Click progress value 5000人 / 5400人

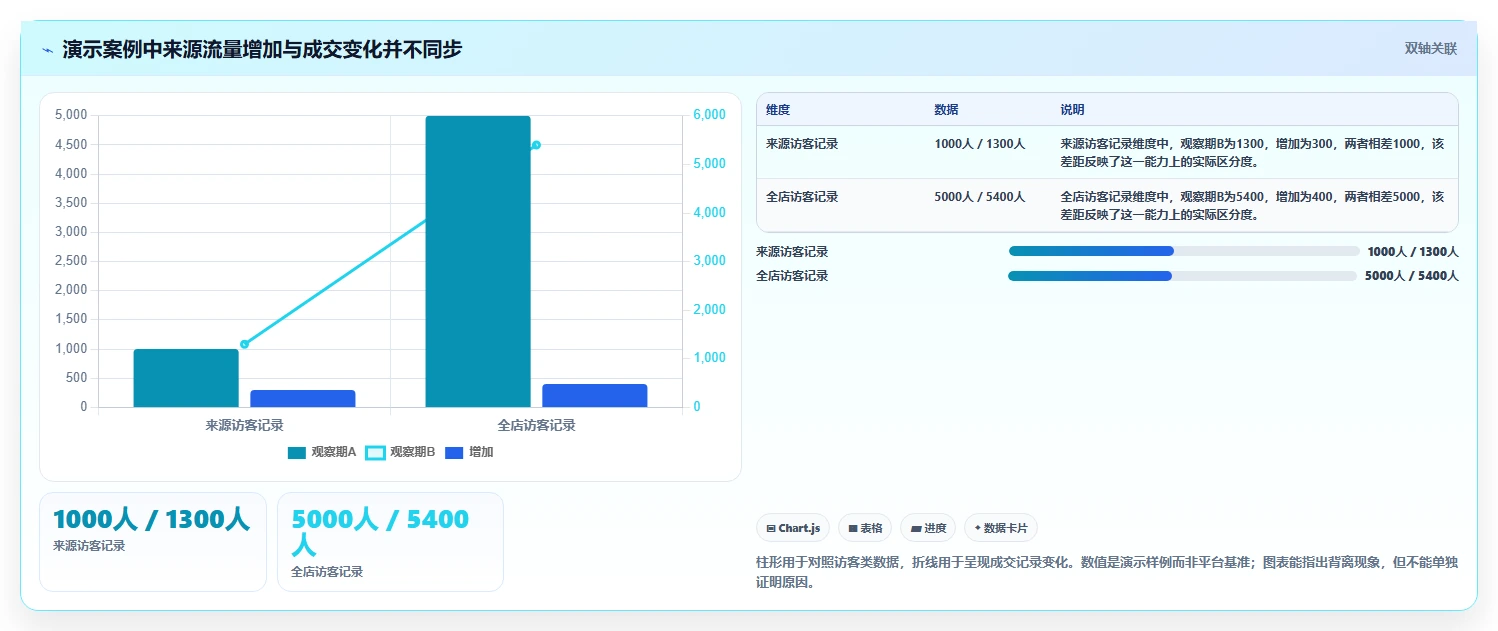1412,276
